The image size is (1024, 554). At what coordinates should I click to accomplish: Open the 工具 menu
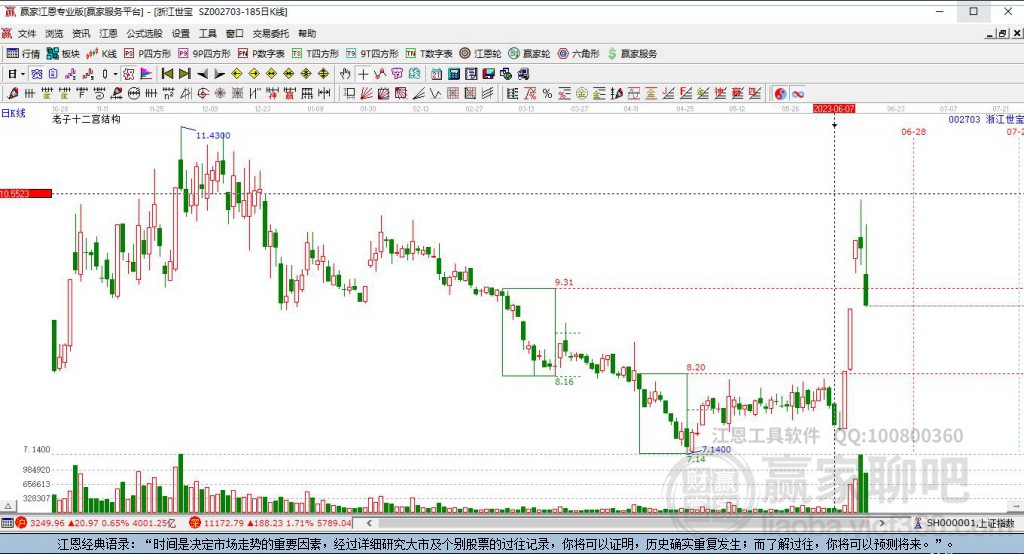(208, 33)
